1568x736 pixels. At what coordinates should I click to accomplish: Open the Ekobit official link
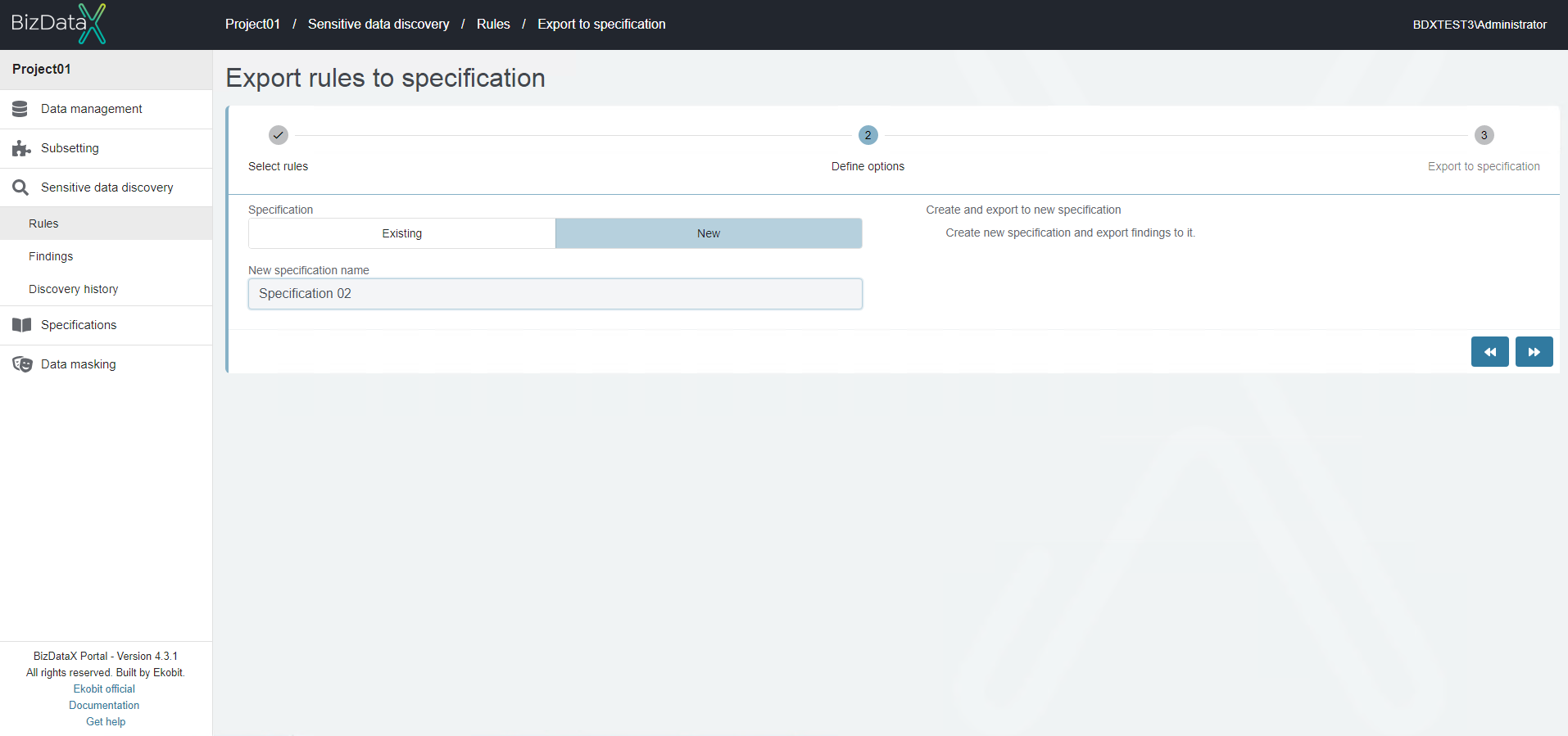(104, 689)
